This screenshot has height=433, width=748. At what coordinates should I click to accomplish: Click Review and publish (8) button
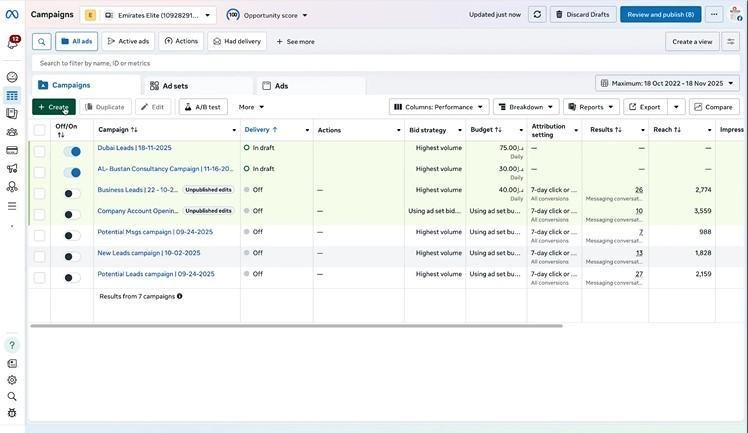tap(661, 15)
